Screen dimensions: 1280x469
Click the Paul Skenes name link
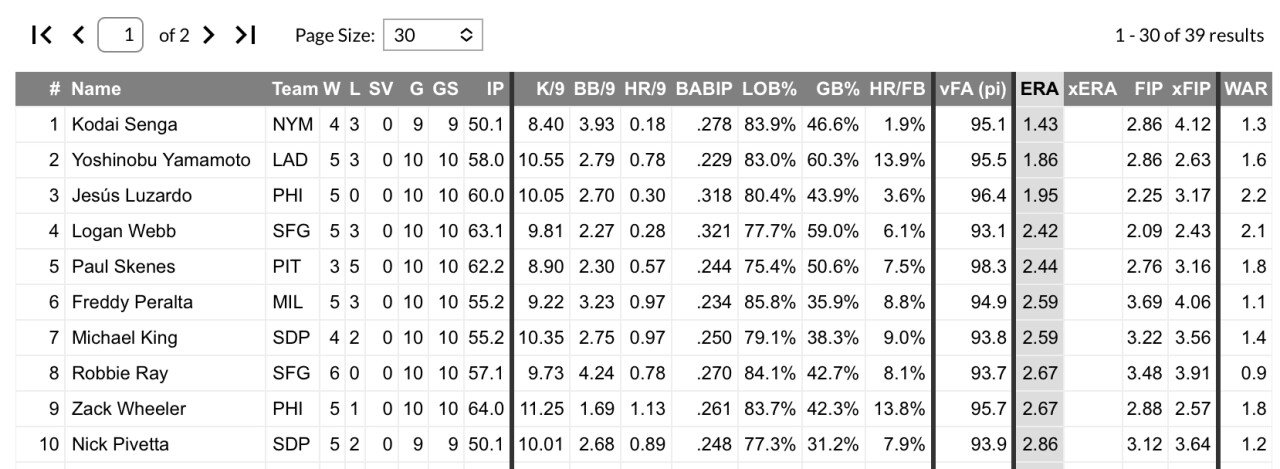pos(123,267)
